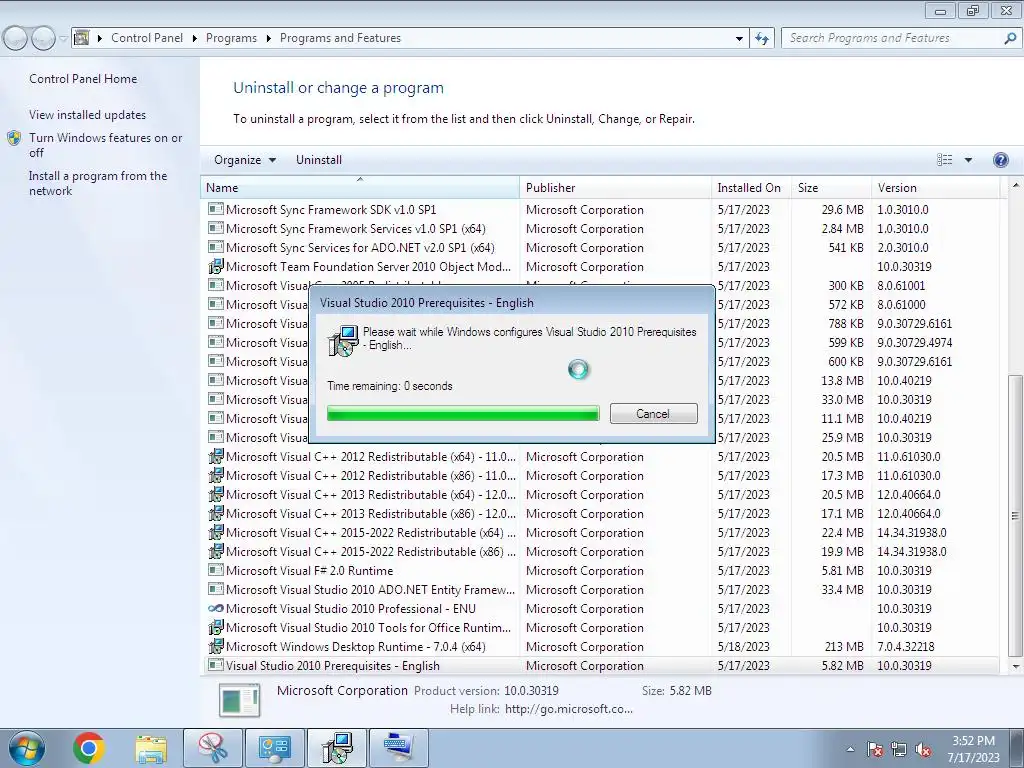Click Programs in the breadcrumb

231,39
